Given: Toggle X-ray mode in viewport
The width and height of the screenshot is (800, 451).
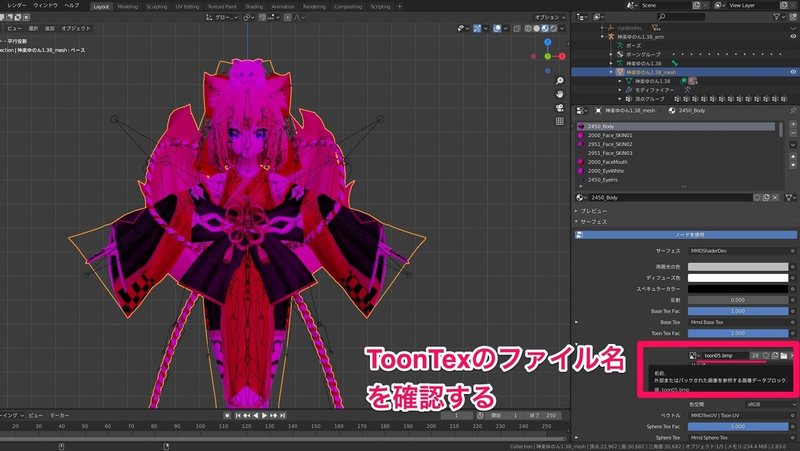Looking at the screenshot, I should (517, 29).
